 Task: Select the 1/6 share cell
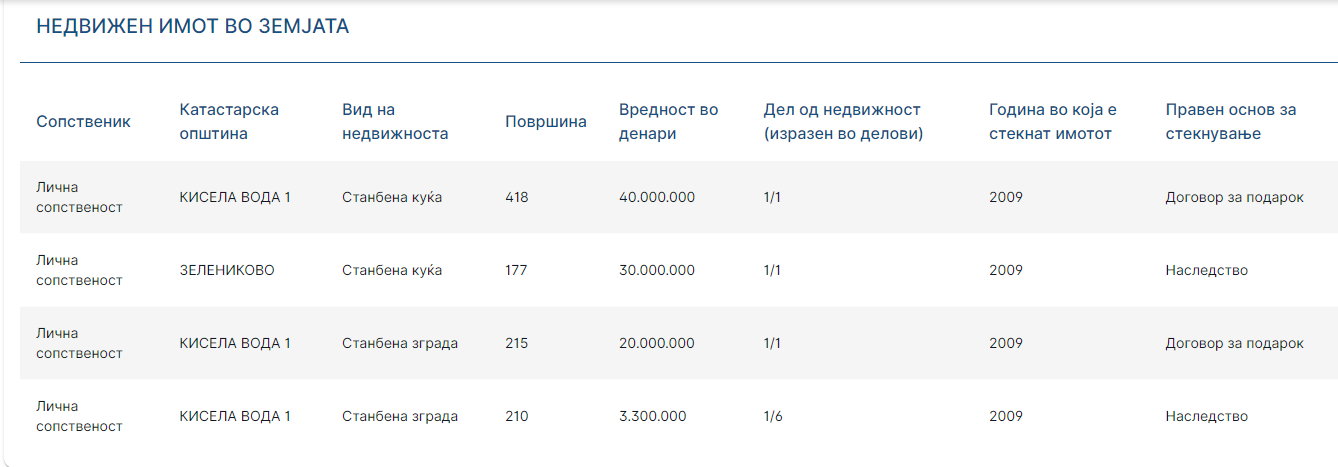click(x=773, y=416)
